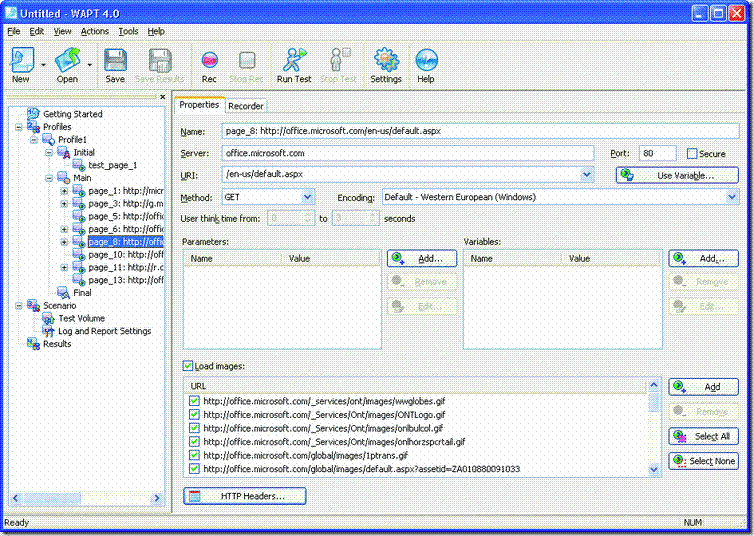The image size is (754, 536).
Task: Switch to the Recorder tab
Action: [x=246, y=106]
